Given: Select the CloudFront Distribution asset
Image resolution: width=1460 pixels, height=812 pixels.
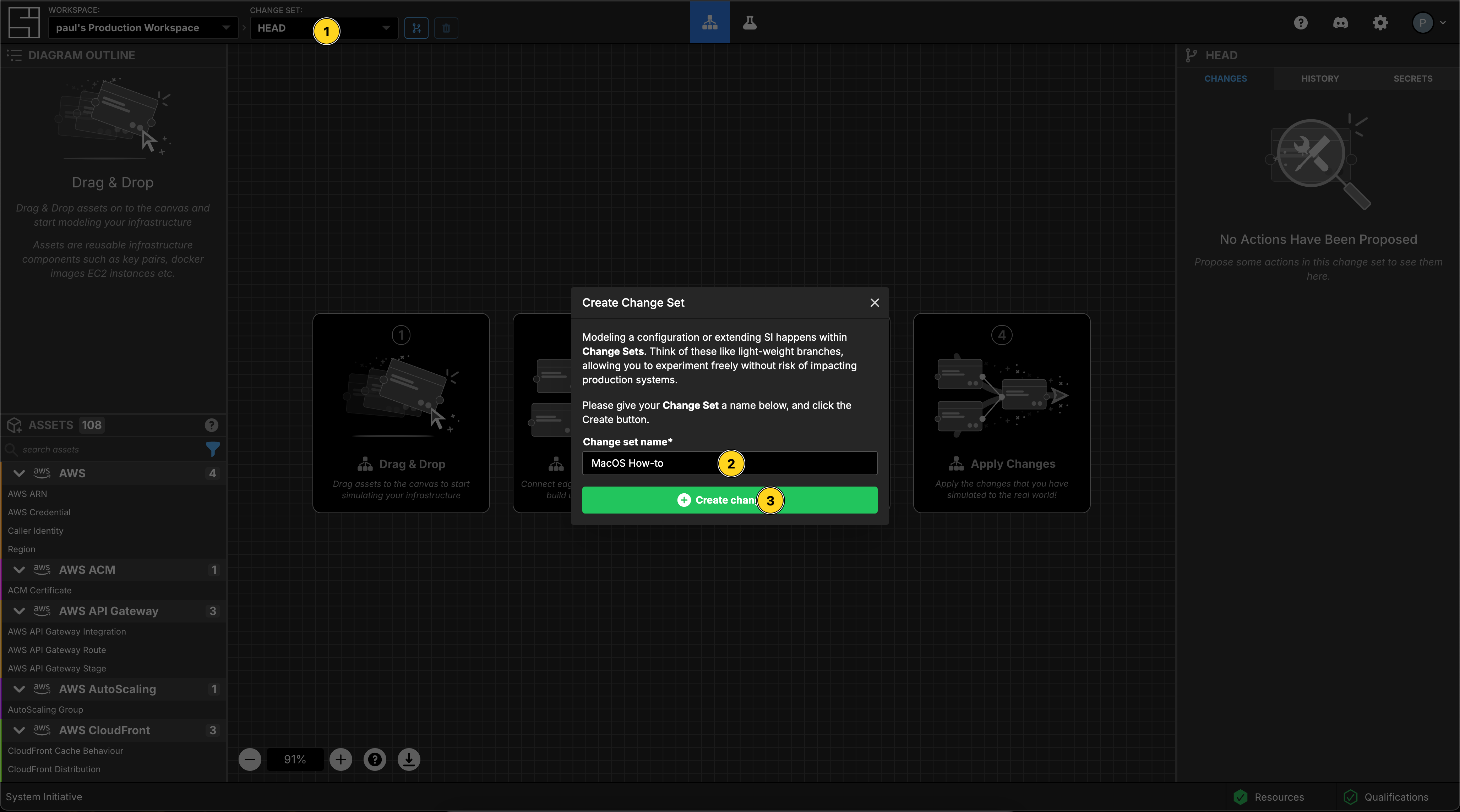Looking at the screenshot, I should tap(113, 769).
